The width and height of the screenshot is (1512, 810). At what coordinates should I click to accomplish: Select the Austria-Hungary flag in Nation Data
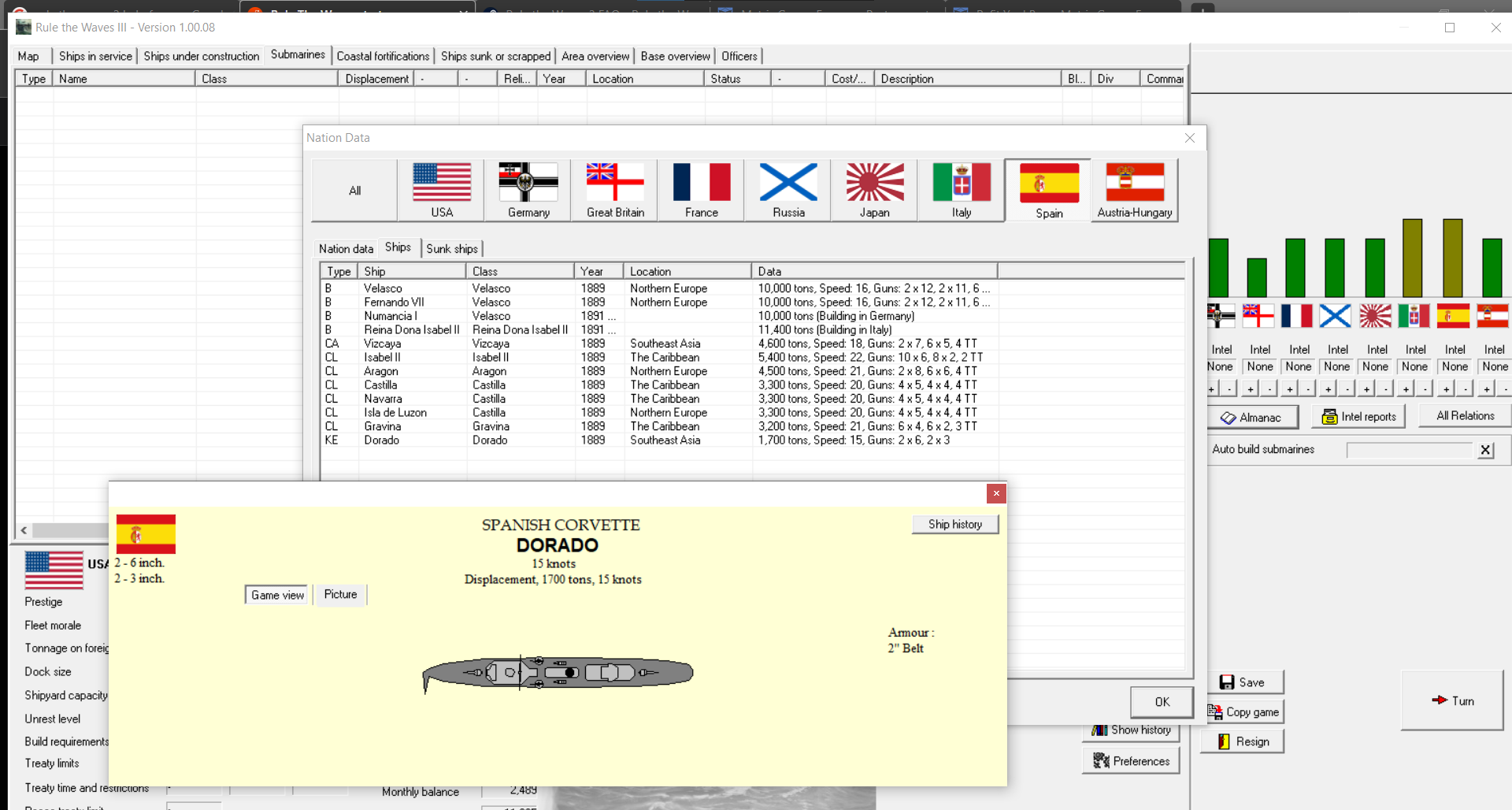click(x=1135, y=190)
